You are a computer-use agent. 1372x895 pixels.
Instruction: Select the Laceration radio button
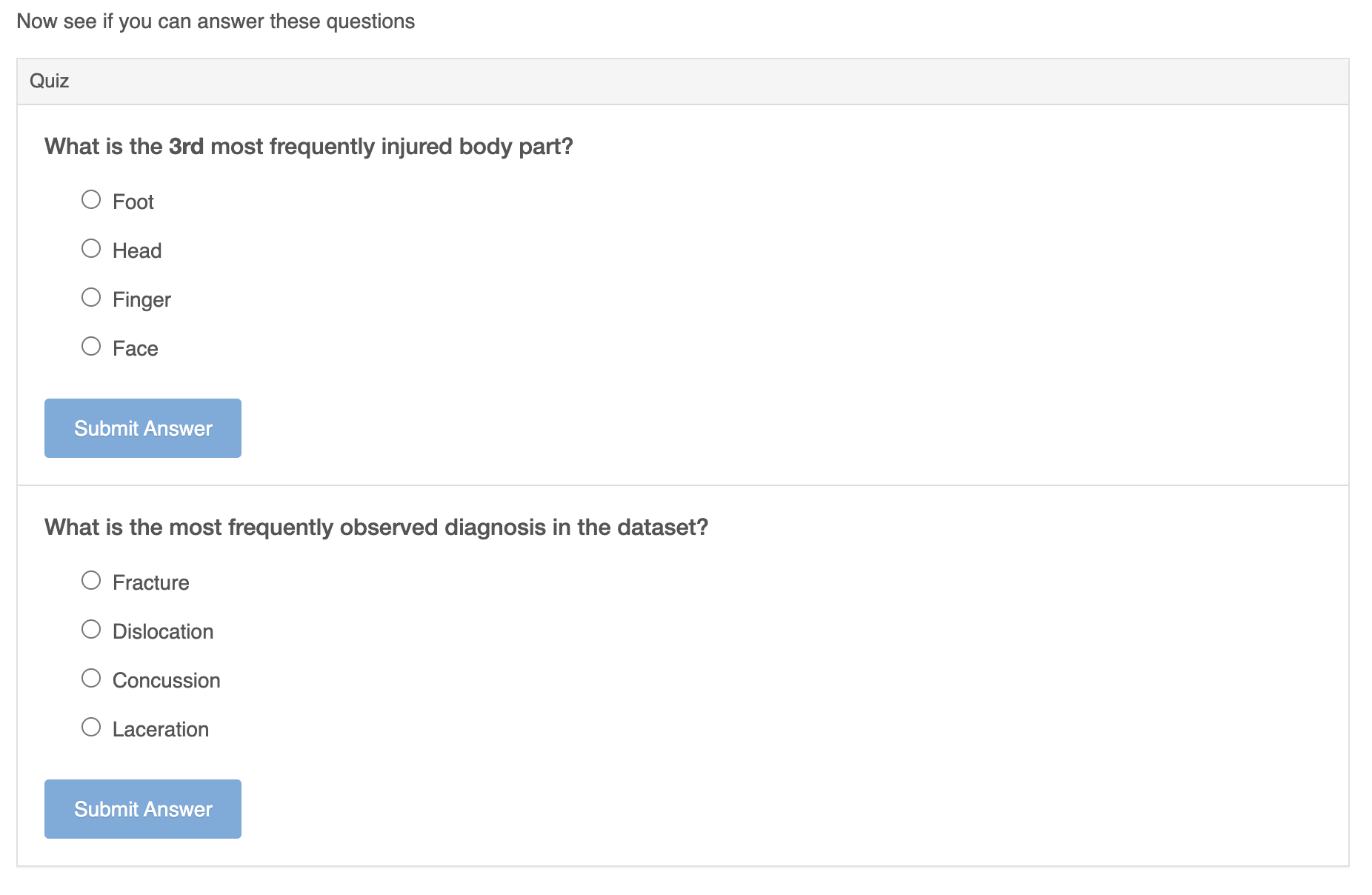pos(91,726)
